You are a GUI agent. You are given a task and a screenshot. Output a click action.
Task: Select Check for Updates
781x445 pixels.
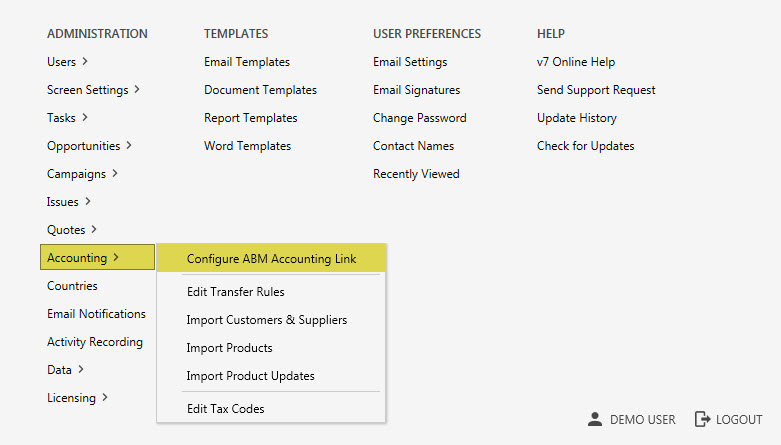(x=585, y=146)
